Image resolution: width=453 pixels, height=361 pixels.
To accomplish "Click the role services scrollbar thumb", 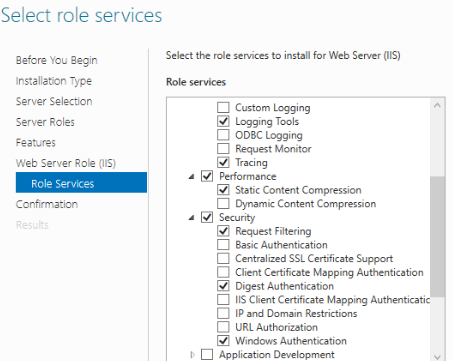I will [438, 236].
